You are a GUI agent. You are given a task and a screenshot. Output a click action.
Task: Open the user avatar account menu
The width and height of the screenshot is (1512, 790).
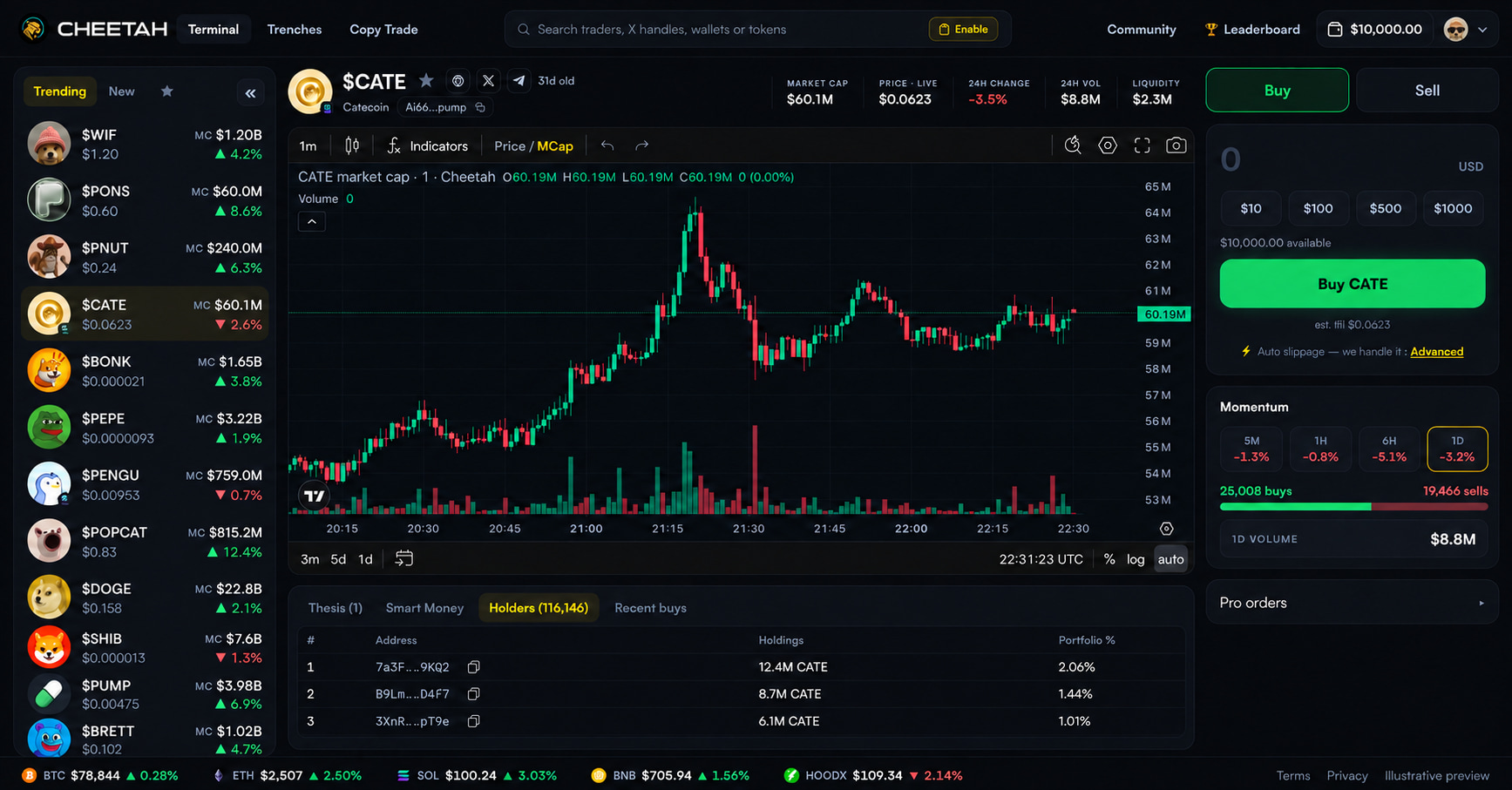pyautogui.click(x=1465, y=30)
